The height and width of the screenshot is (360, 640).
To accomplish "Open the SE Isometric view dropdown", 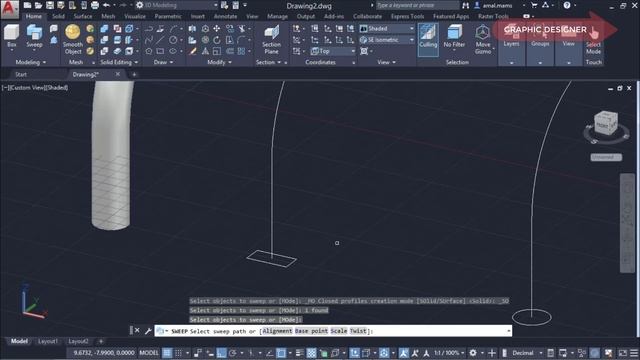I will click(x=387, y=40).
